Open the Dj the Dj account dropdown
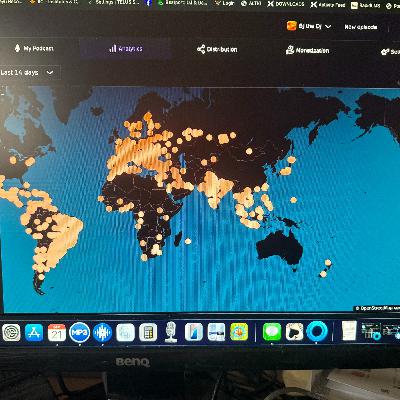Image resolution: width=400 pixels, height=400 pixels. point(309,26)
